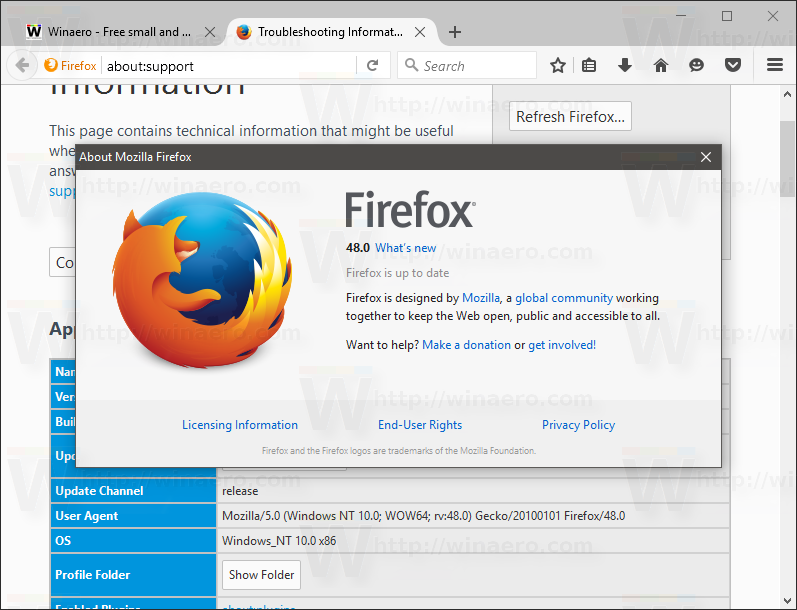Select the 'release' update channel value
797x610 pixels.
[240, 491]
